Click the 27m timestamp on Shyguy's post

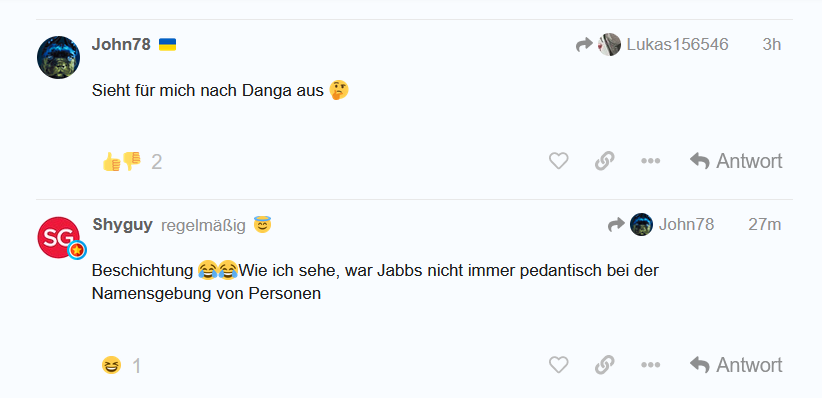[x=765, y=224]
